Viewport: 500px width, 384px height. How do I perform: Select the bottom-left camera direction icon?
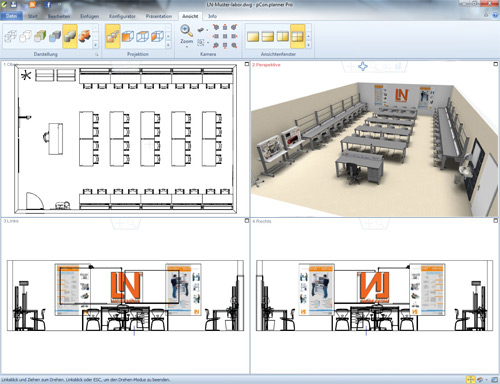[216, 45]
